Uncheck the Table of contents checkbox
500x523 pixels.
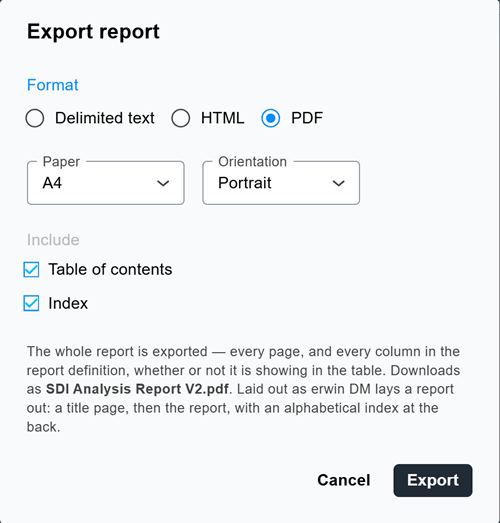[31, 270]
